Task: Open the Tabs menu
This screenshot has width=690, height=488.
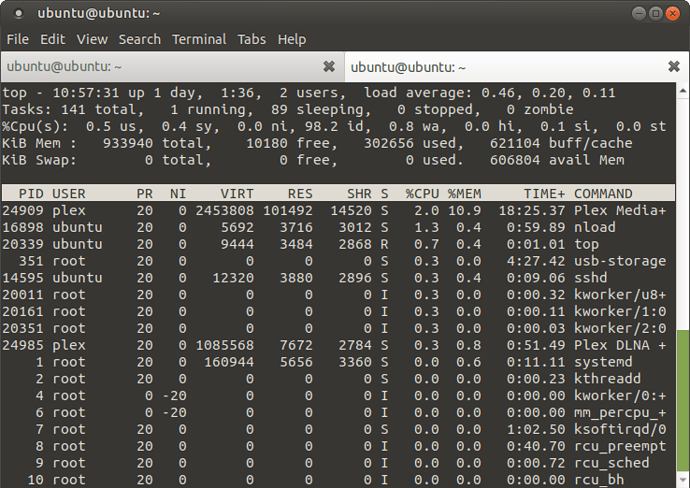Action: coord(252,39)
